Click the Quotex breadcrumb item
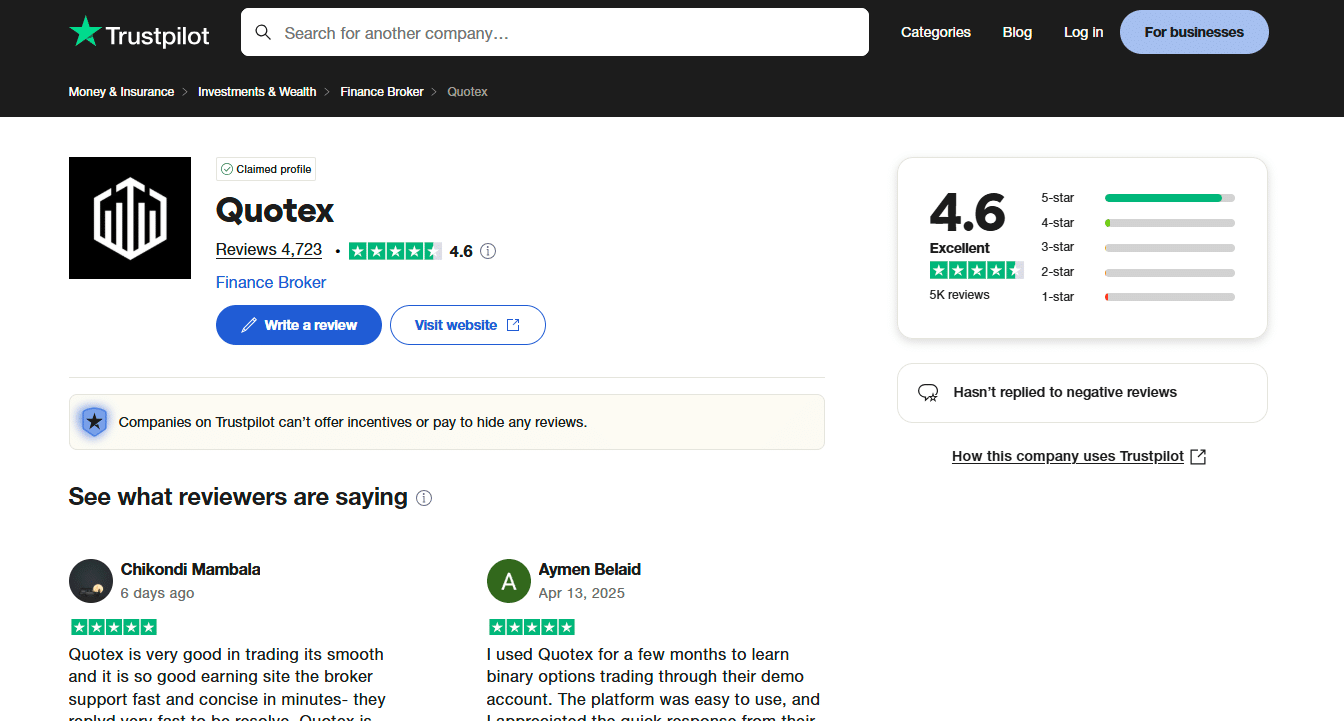 tap(467, 91)
